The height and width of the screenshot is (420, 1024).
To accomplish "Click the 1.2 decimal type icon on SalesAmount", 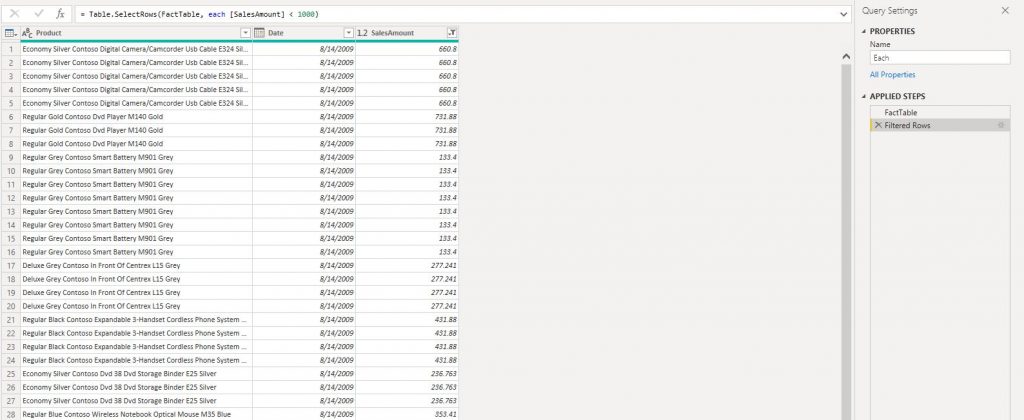I will [362, 33].
